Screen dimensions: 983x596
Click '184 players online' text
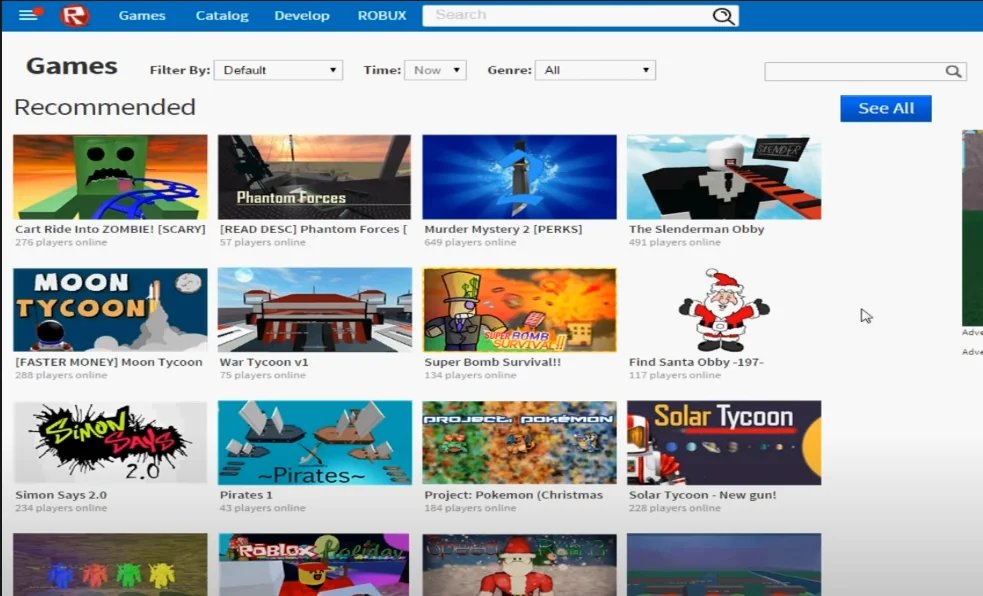(x=470, y=508)
